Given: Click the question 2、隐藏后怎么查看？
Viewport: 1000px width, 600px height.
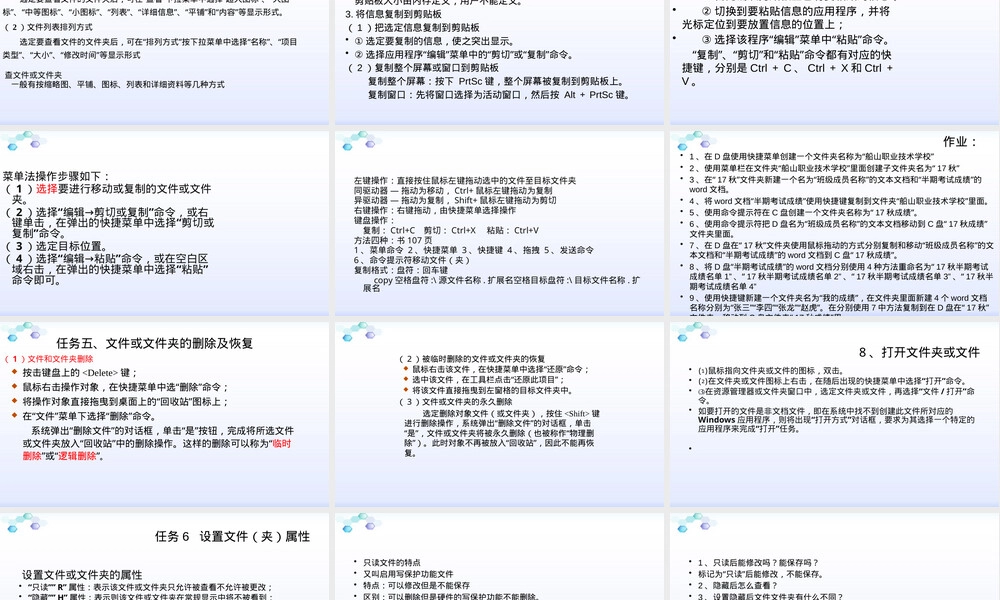Looking at the screenshot, I should [x=738, y=585].
